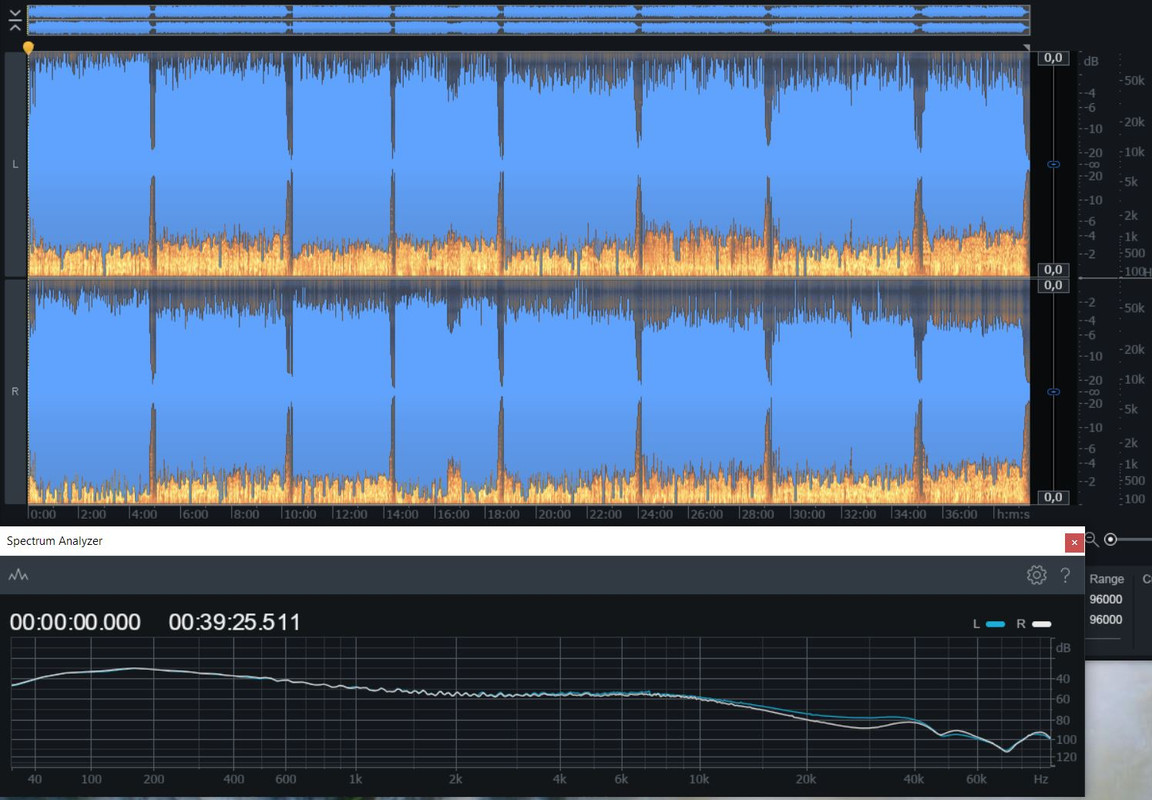Open Spectrum Analyzer settings gear
This screenshot has height=800, width=1152.
[1037, 575]
